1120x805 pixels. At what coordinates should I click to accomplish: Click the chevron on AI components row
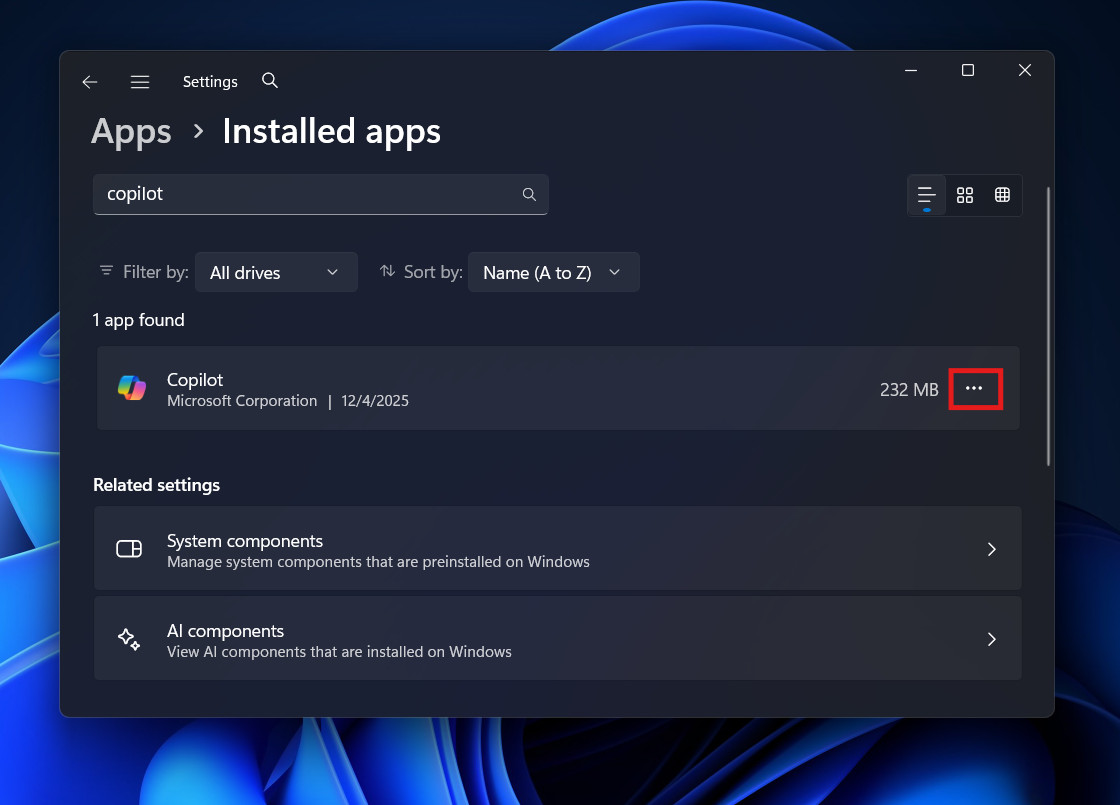pos(991,639)
